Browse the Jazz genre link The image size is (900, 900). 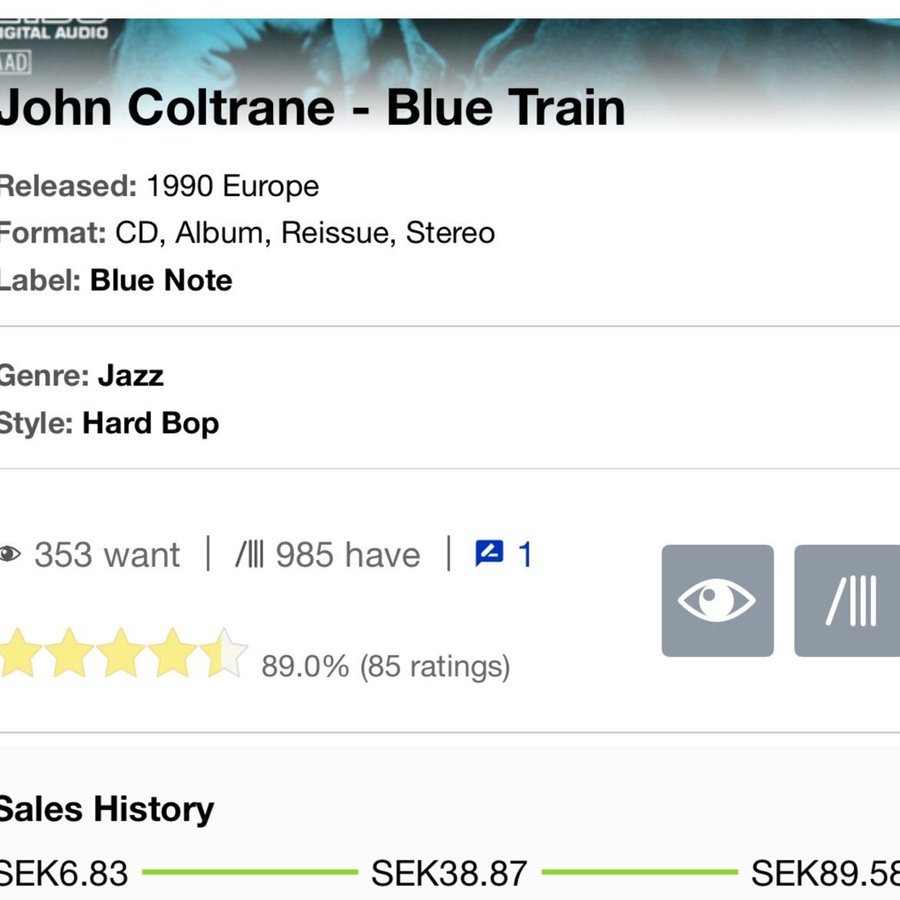[131, 376]
